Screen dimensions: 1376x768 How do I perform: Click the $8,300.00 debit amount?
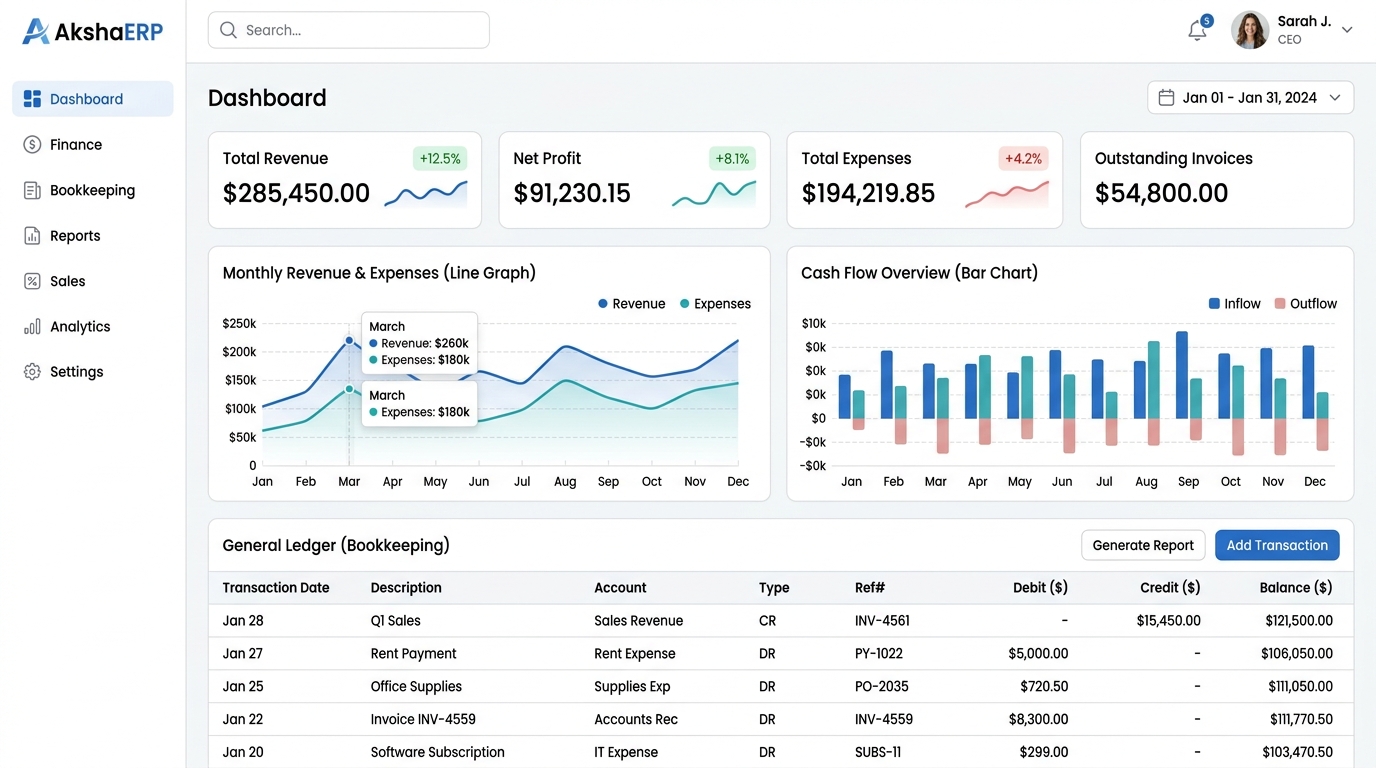(x=1038, y=719)
